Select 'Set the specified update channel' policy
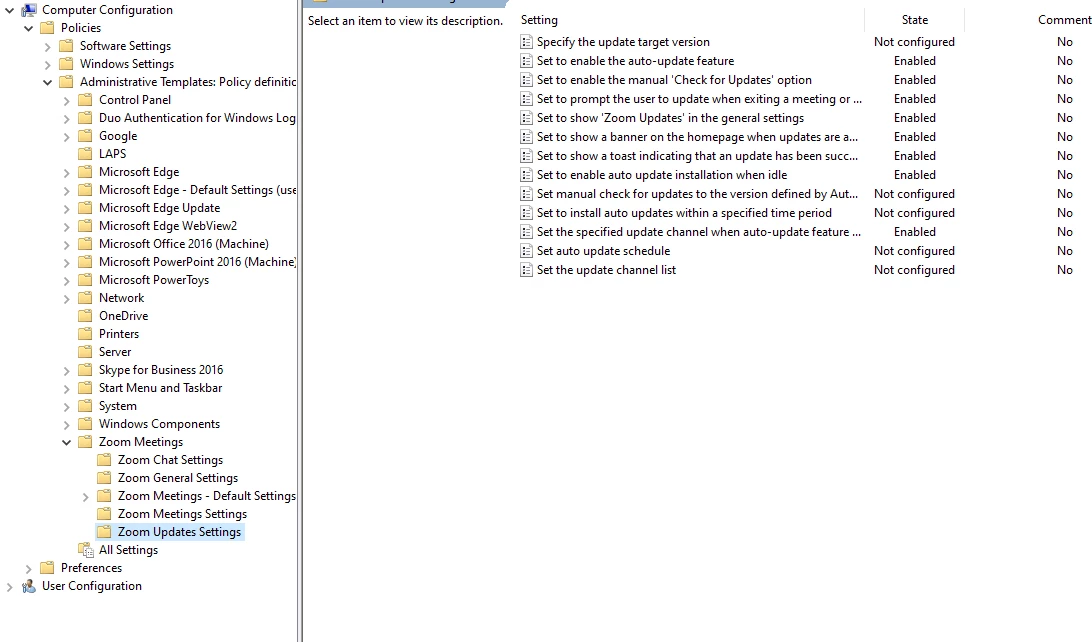Viewport: 1092px width, 642px height. pos(699,232)
